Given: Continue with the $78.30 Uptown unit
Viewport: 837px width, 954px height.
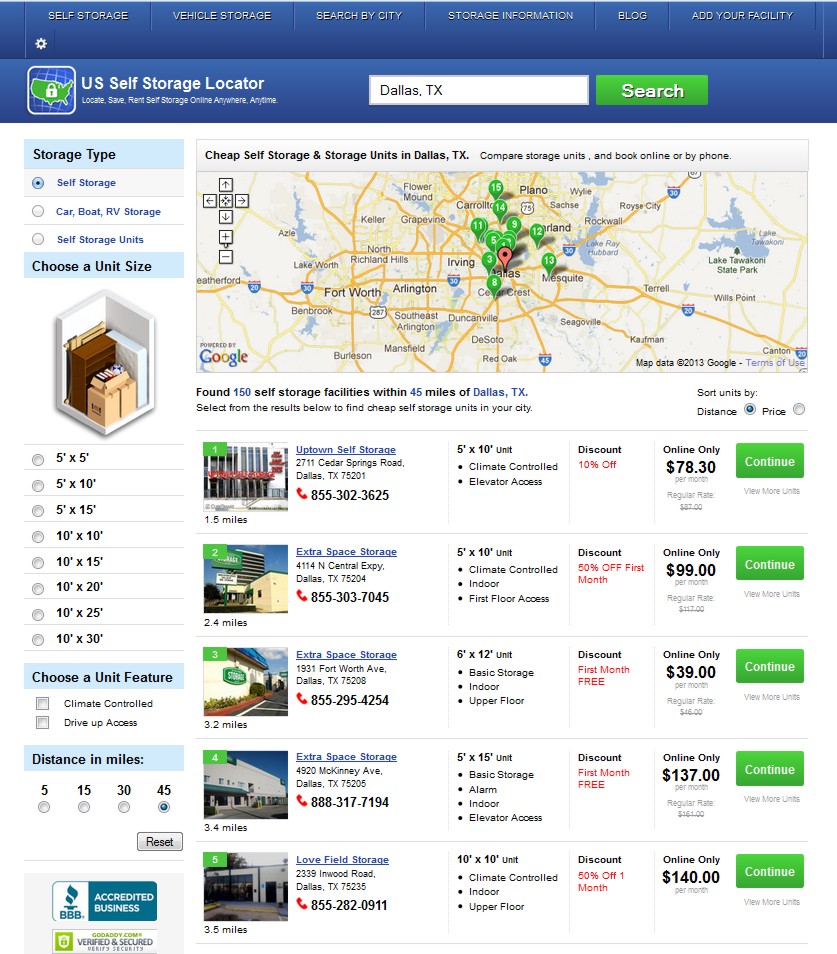Looking at the screenshot, I should 769,461.
